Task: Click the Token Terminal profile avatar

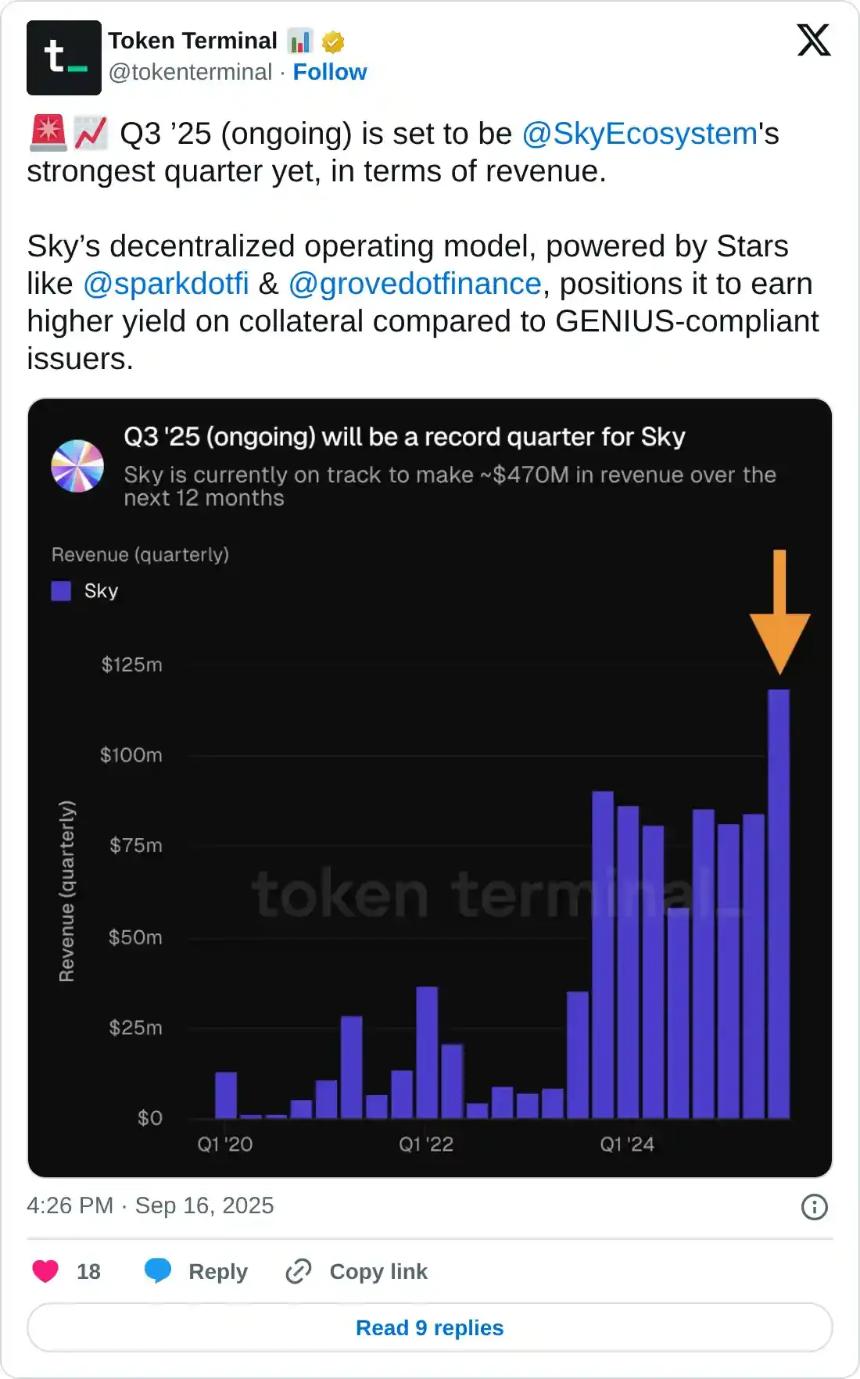Action: [x=64, y=58]
